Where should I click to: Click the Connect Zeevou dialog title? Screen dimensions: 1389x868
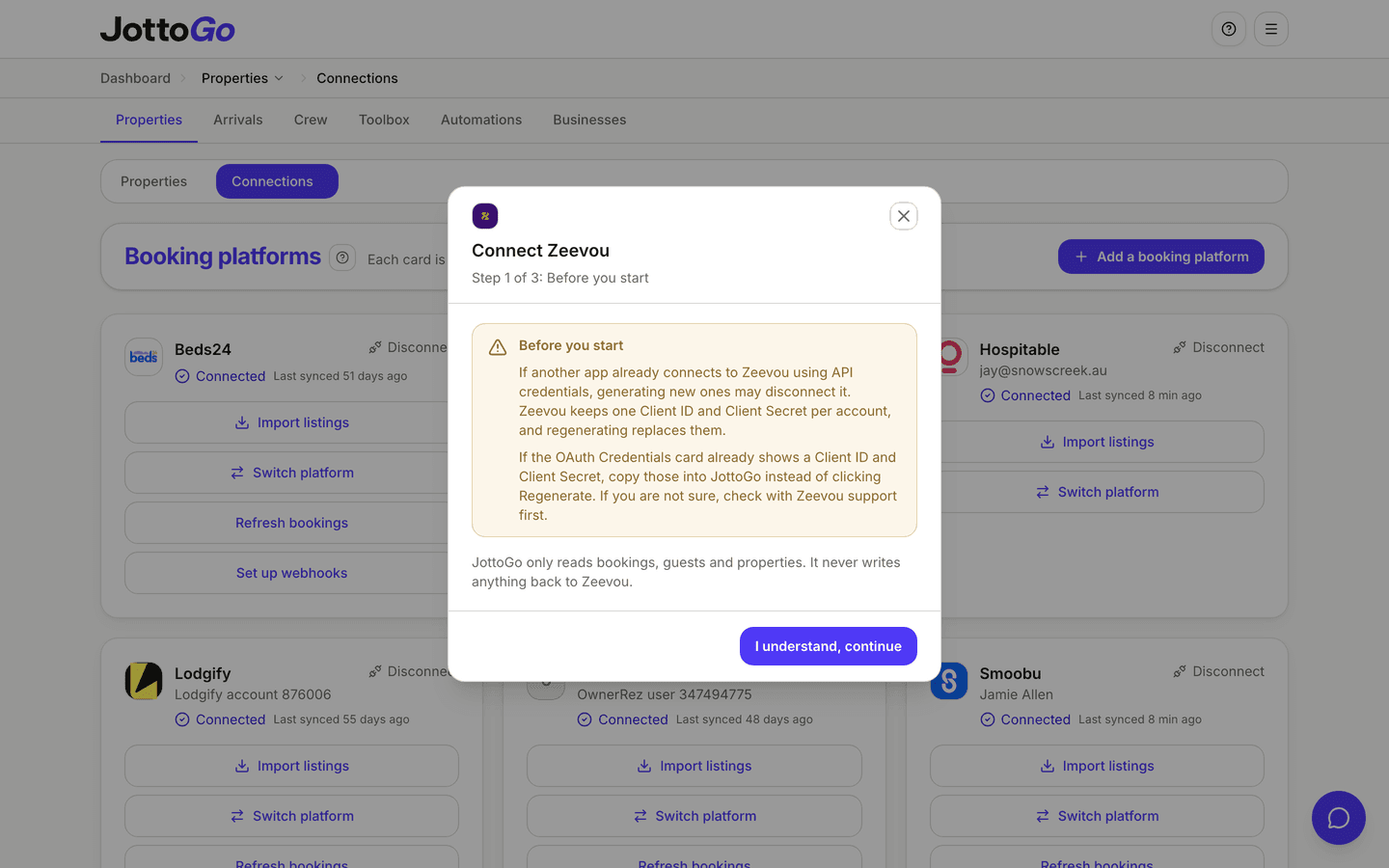pos(540,251)
